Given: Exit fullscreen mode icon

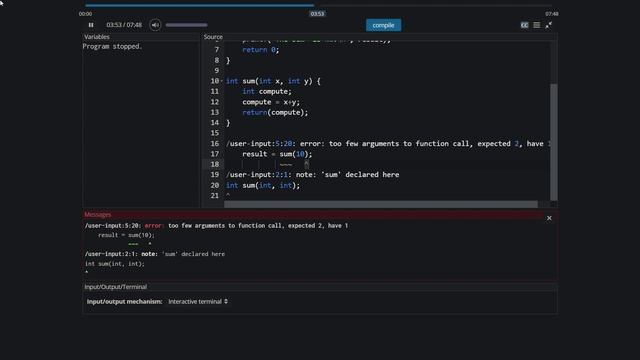Looking at the screenshot, I should click(x=549, y=25).
